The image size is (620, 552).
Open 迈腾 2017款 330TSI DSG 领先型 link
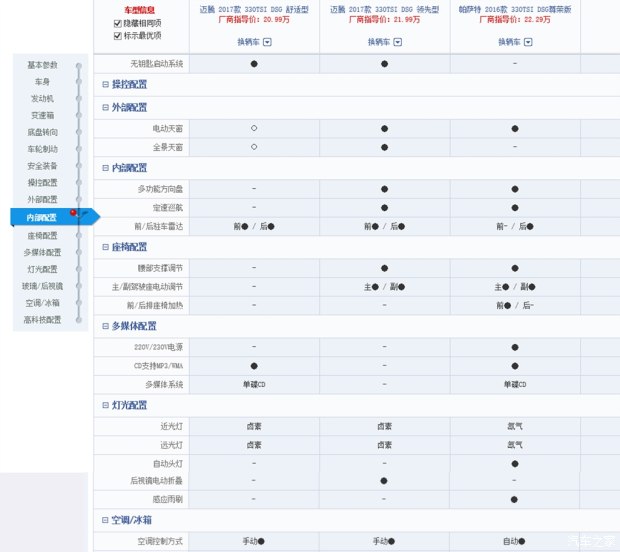pyautogui.click(x=385, y=9)
